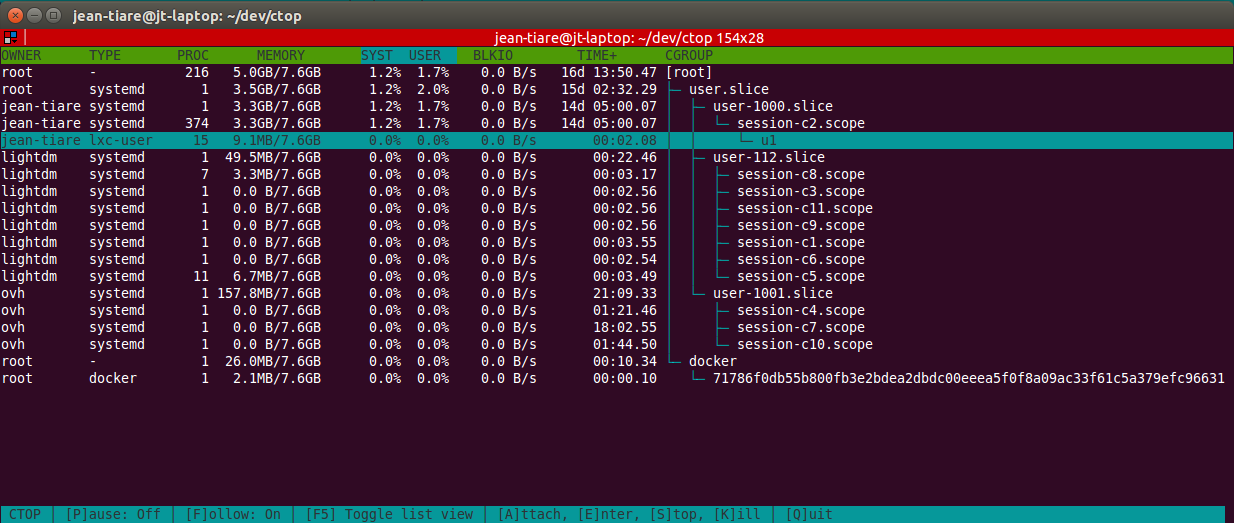Click the CTOP label in the status bar

[x=25, y=514]
